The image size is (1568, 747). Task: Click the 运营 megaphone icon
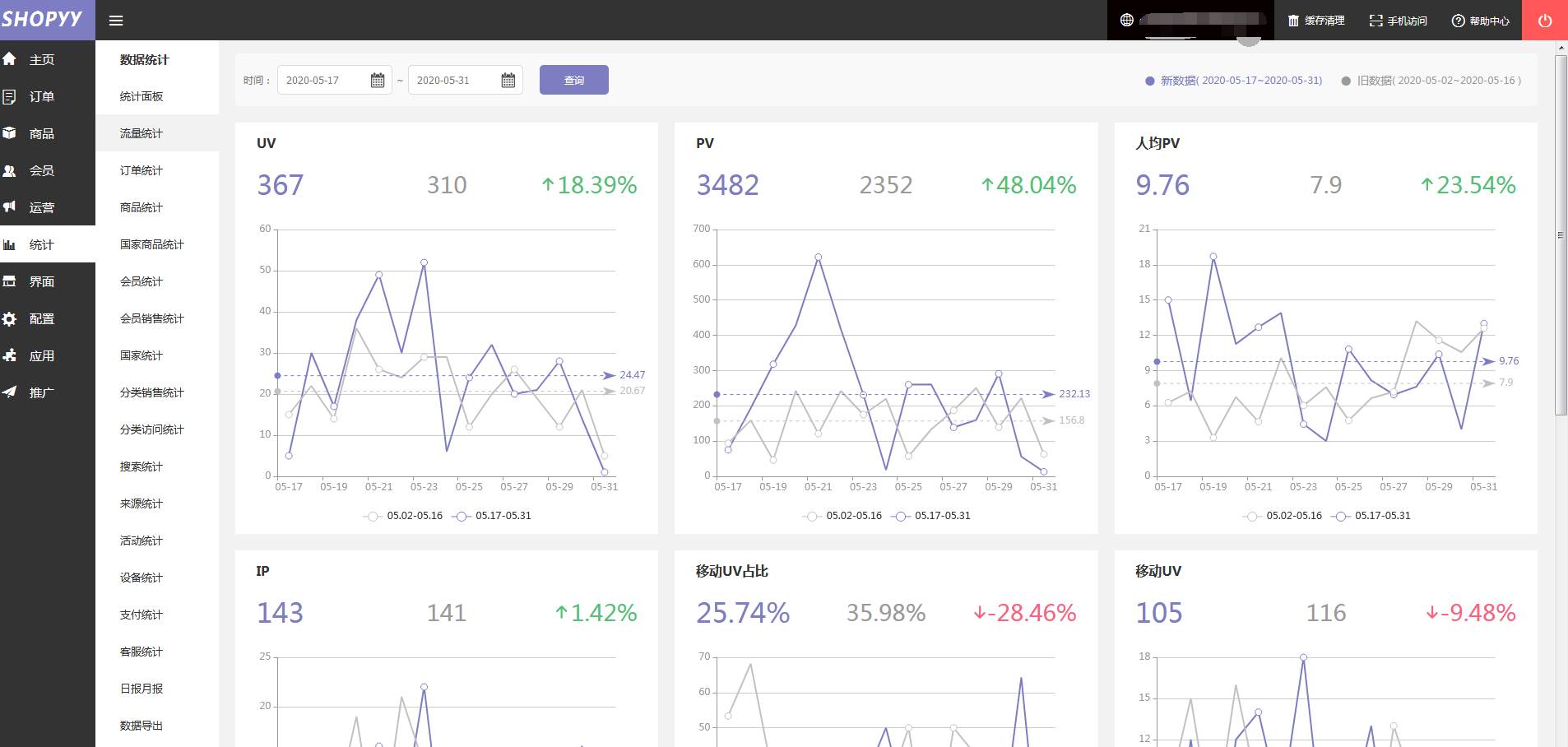(10, 207)
